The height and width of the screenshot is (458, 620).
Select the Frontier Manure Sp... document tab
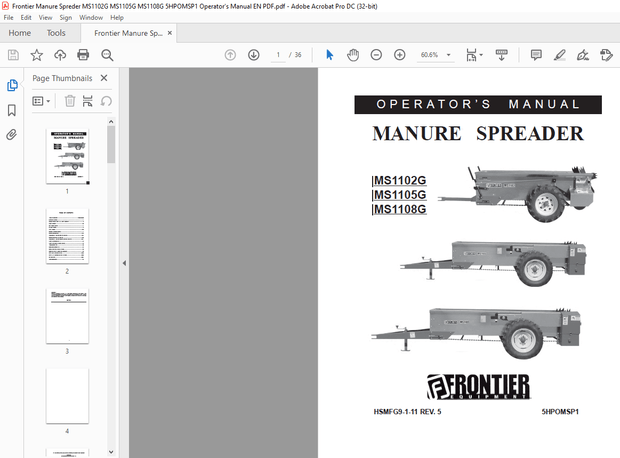point(128,33)
